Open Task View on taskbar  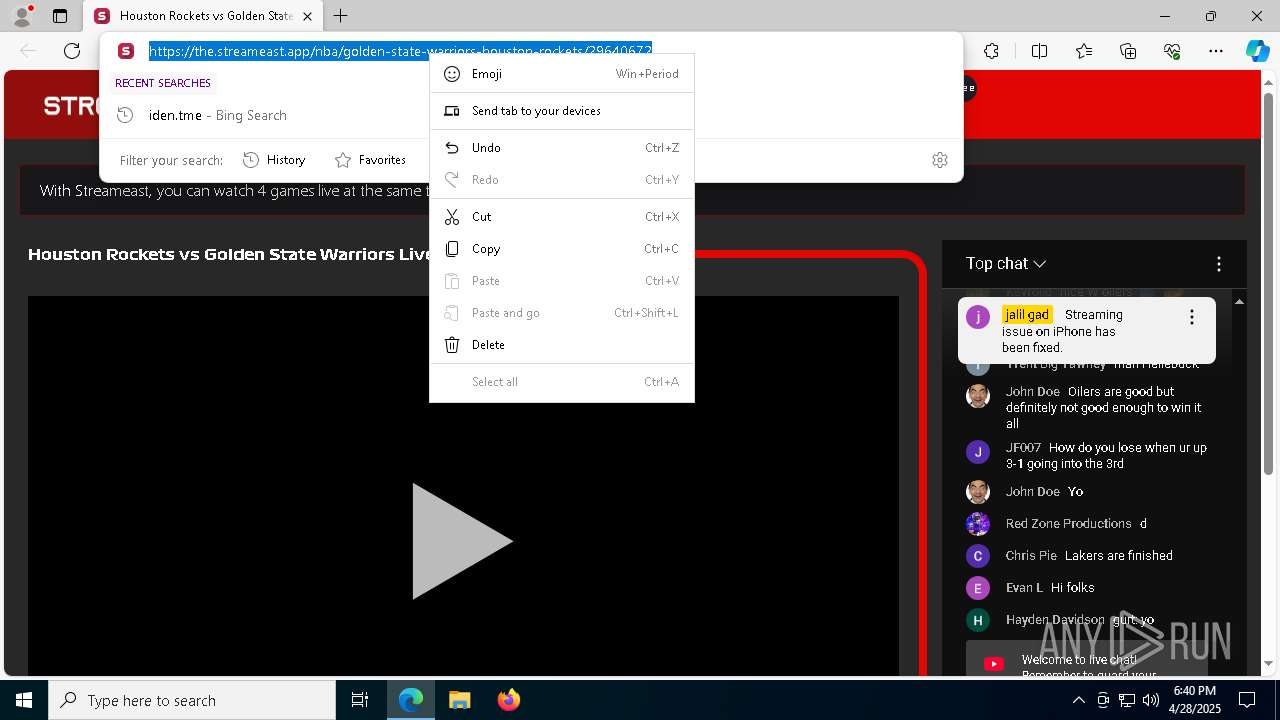(x=360, y=700)
